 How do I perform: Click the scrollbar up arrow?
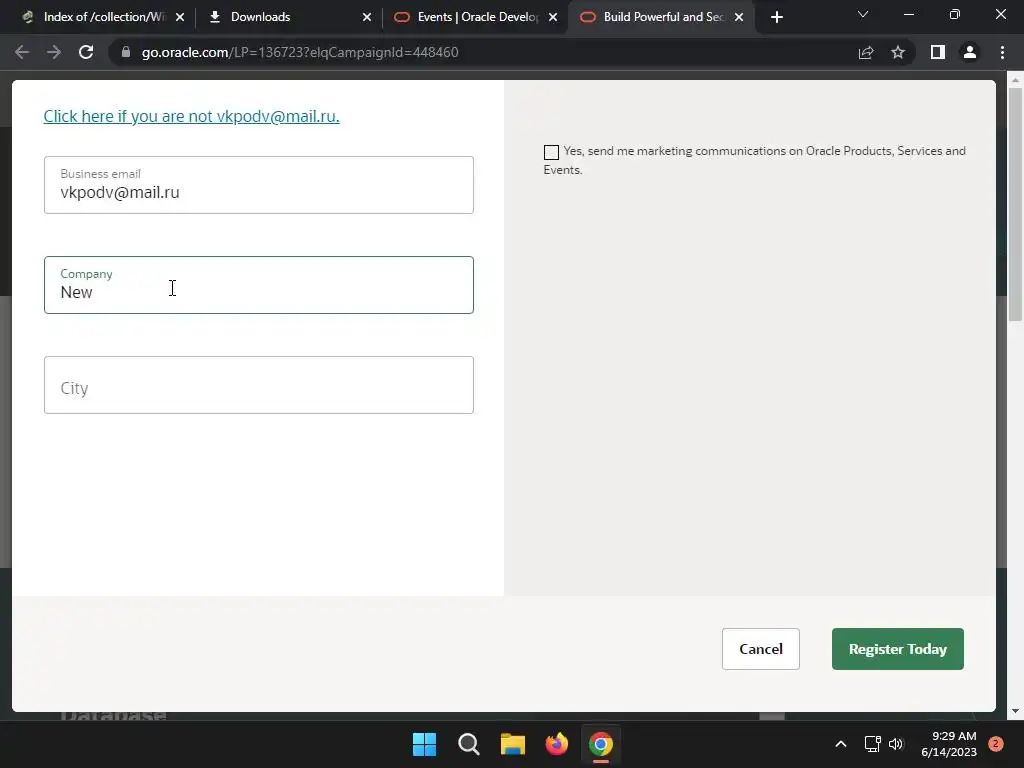click(x=1015, y=80)
